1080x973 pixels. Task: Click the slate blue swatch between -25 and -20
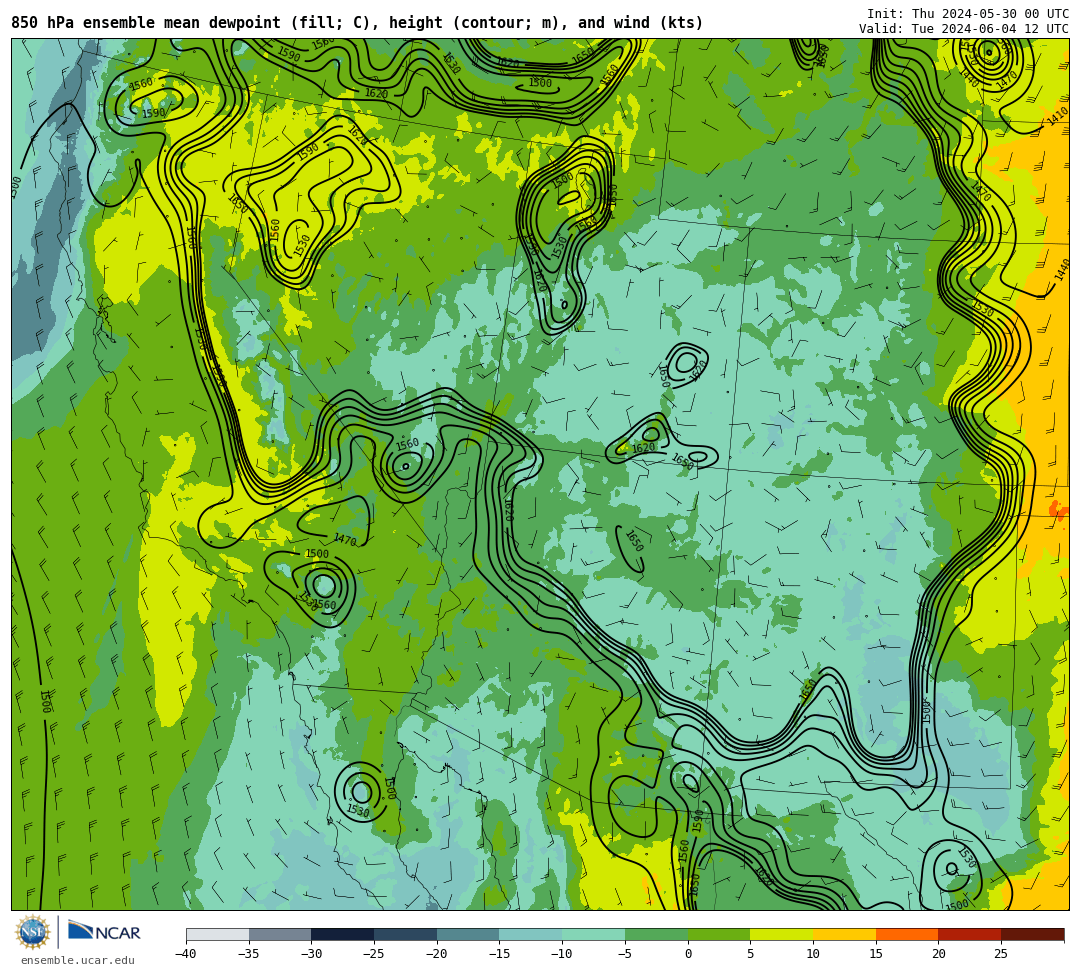tap(406, 934)
